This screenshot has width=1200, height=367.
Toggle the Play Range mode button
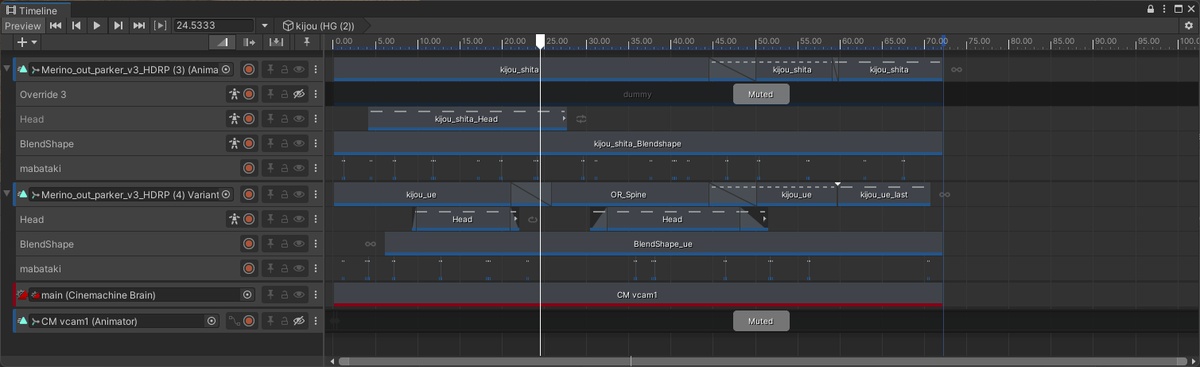[x=160, y=25]
